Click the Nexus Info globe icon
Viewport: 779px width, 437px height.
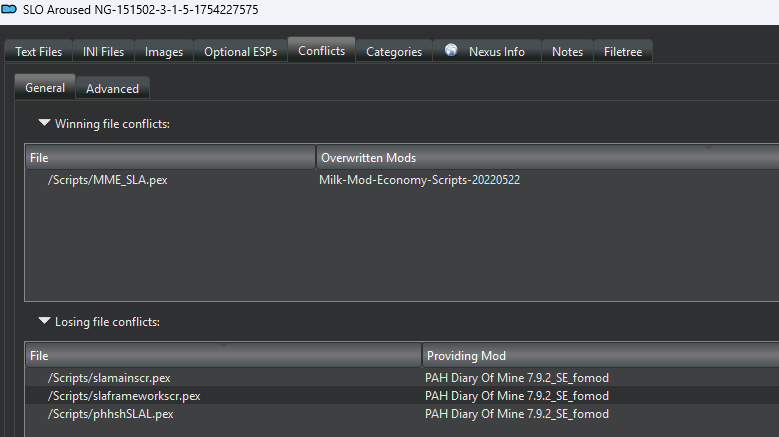(x=451, y=50)
